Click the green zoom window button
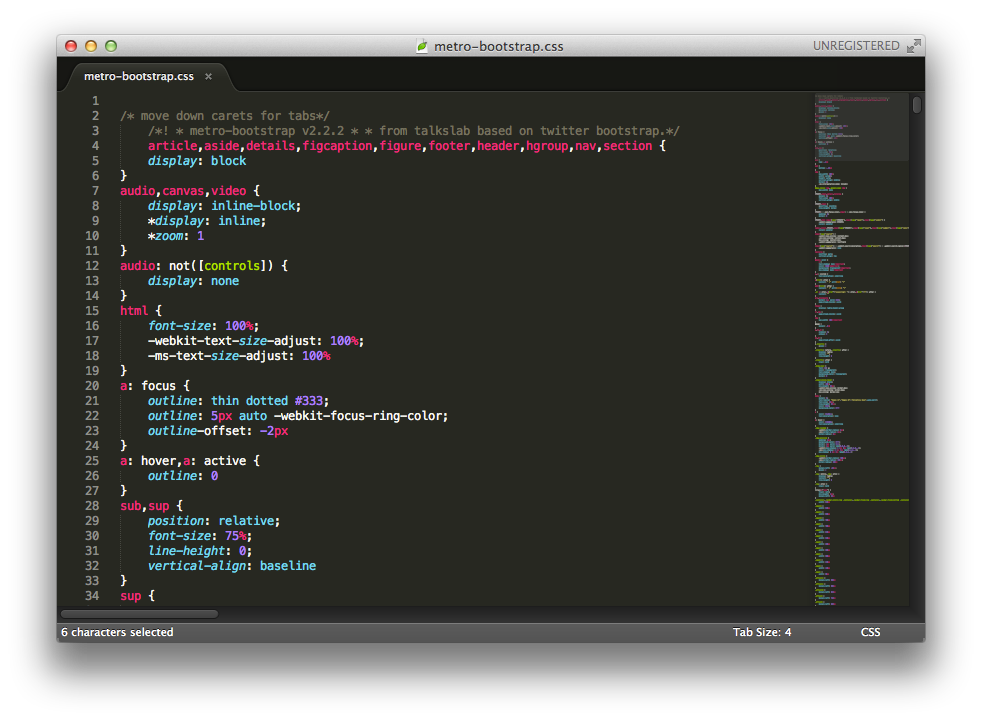Screen dimensions: 982x721 [111, 46]
